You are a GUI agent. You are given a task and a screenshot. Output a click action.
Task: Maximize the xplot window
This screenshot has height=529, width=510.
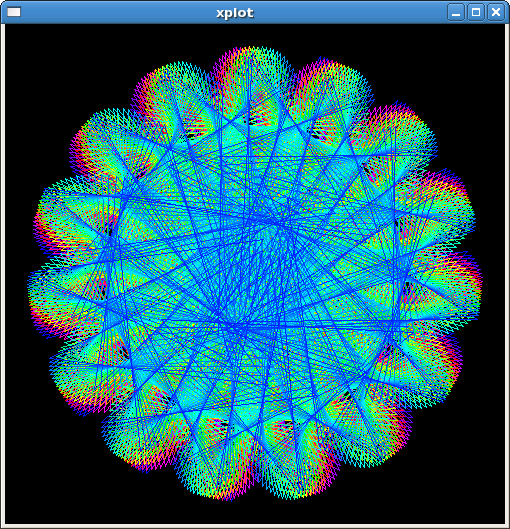[x=476, y=12]
